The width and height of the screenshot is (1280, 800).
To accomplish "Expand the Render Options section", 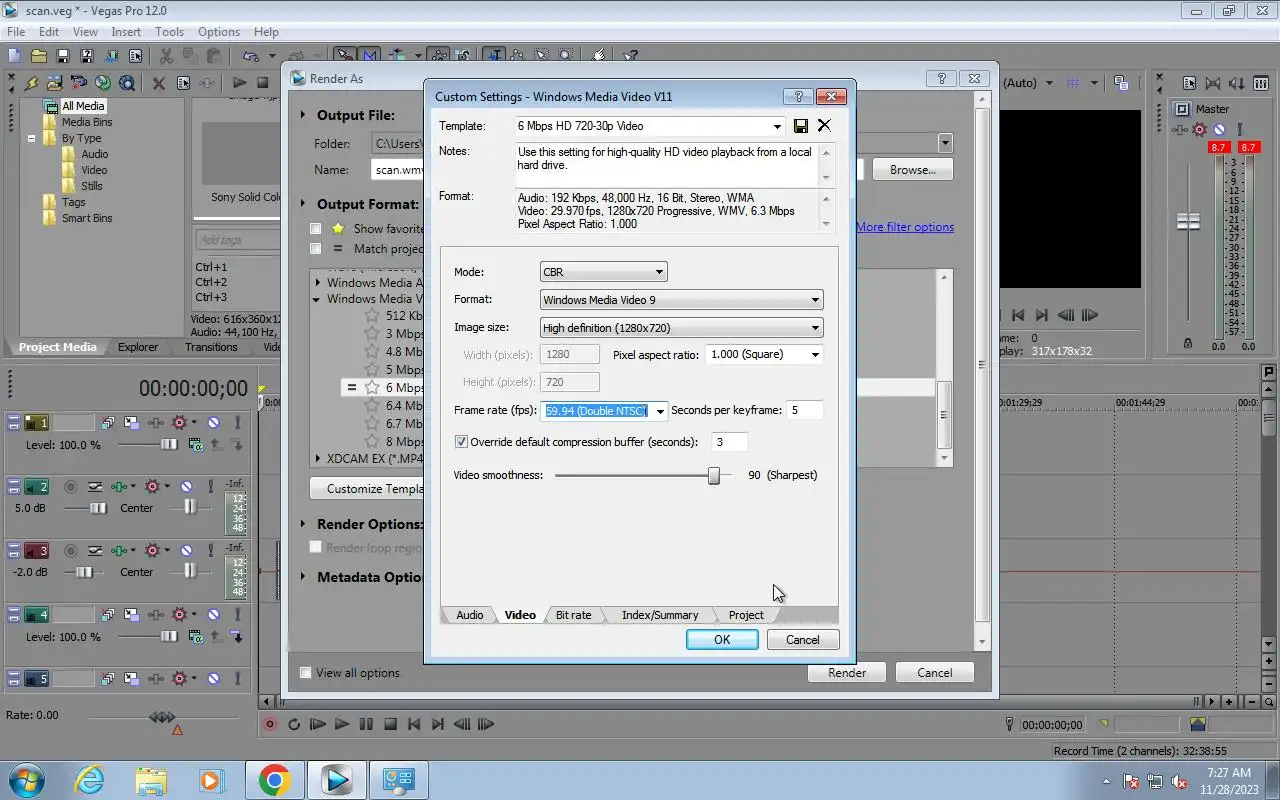I will tap(303, 524).
